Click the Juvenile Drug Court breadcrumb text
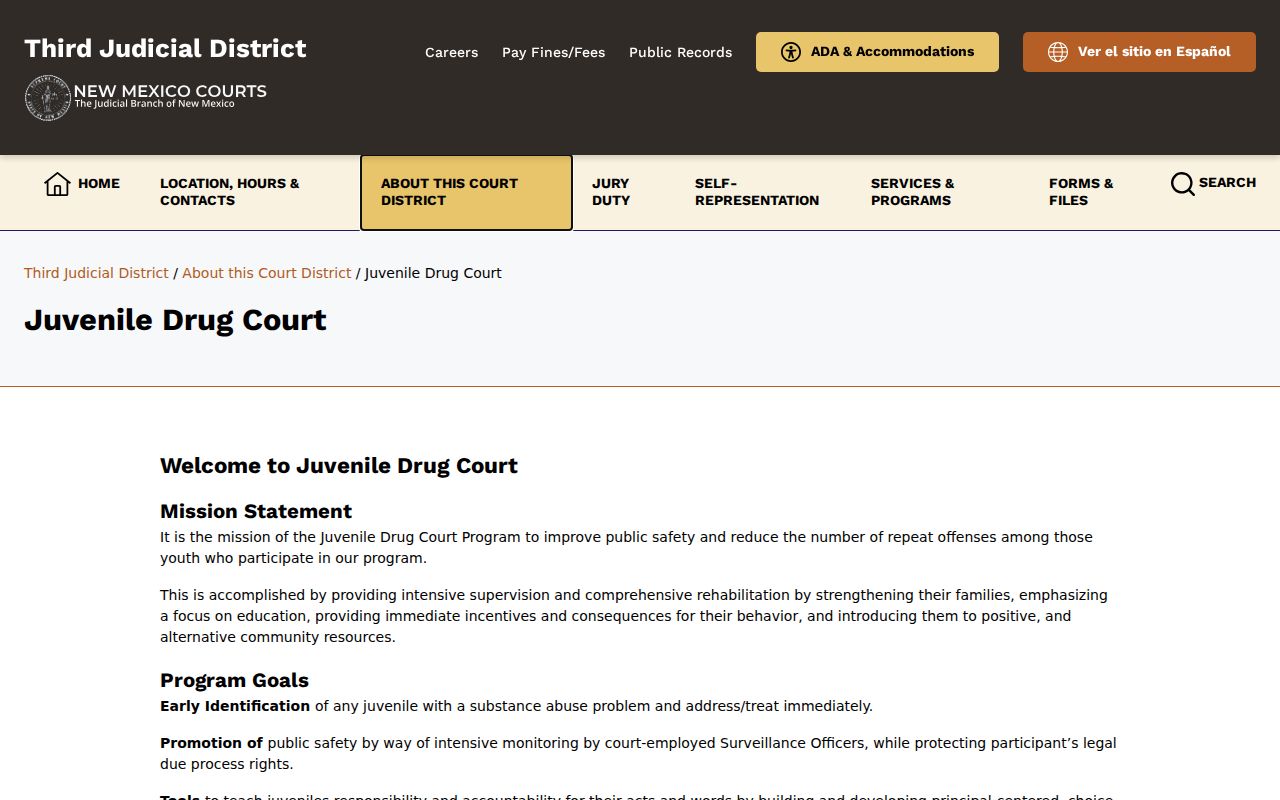The width and height of the screenshot is (1280, 800). [x=433, y=273]
